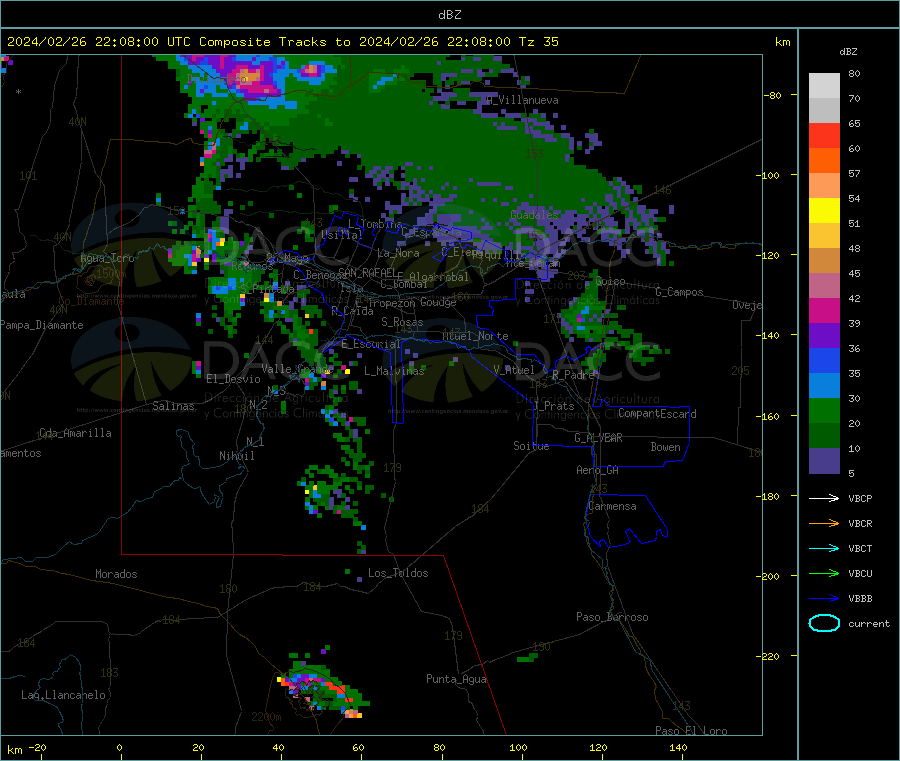Image resolution: width=900 pixels, height=761 pixels.
Task: Click the -200 km vertical axis tick label
Action: [x=767, y=576]
